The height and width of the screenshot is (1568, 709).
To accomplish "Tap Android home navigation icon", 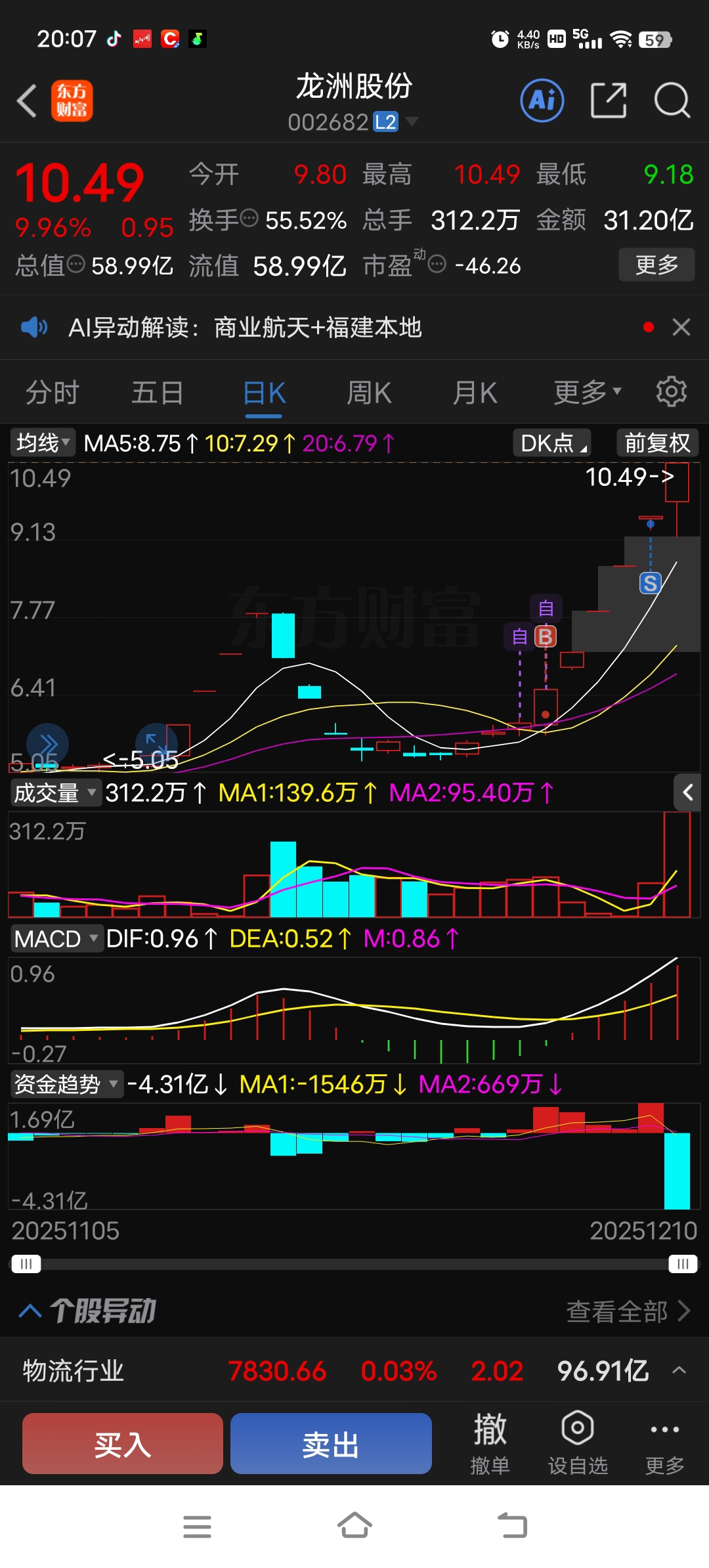I will [354, 1526].
